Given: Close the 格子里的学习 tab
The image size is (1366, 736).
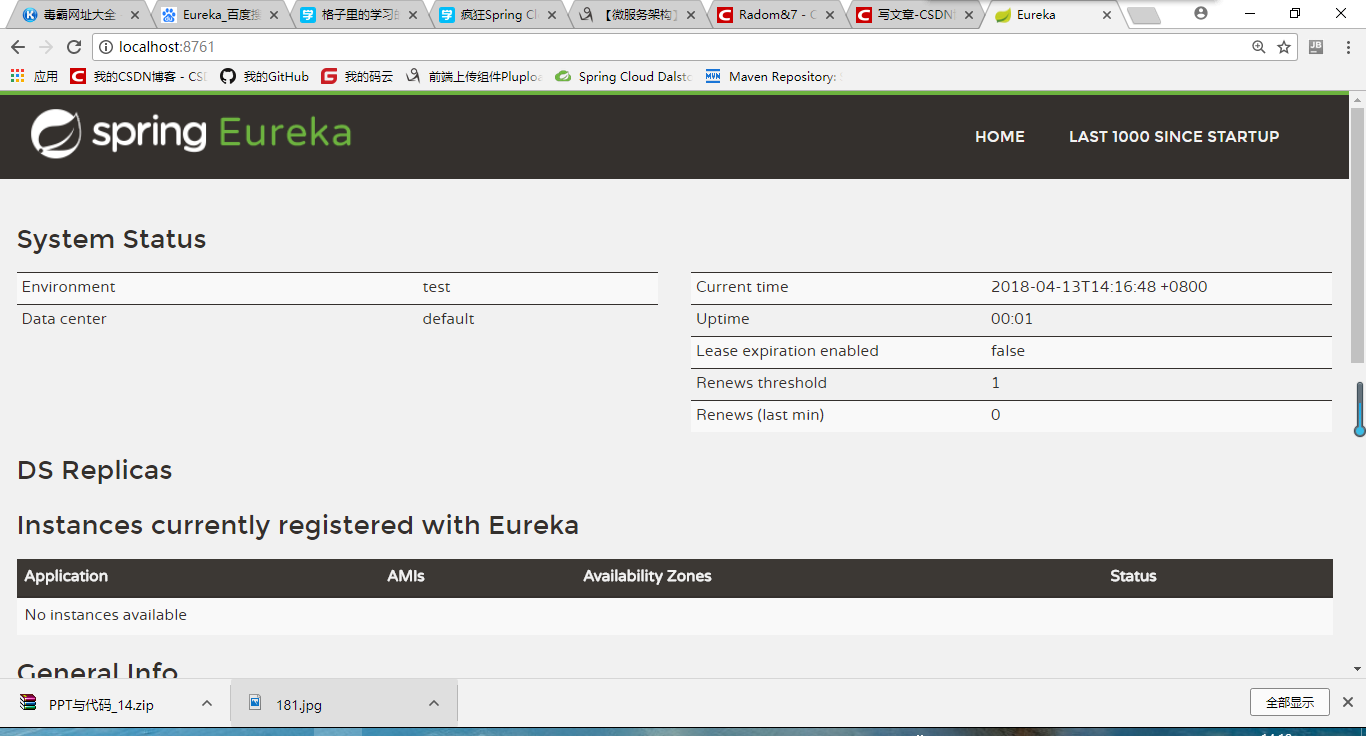Looking at the screenshot, I should pyautogui.click(x=413, y=15).
